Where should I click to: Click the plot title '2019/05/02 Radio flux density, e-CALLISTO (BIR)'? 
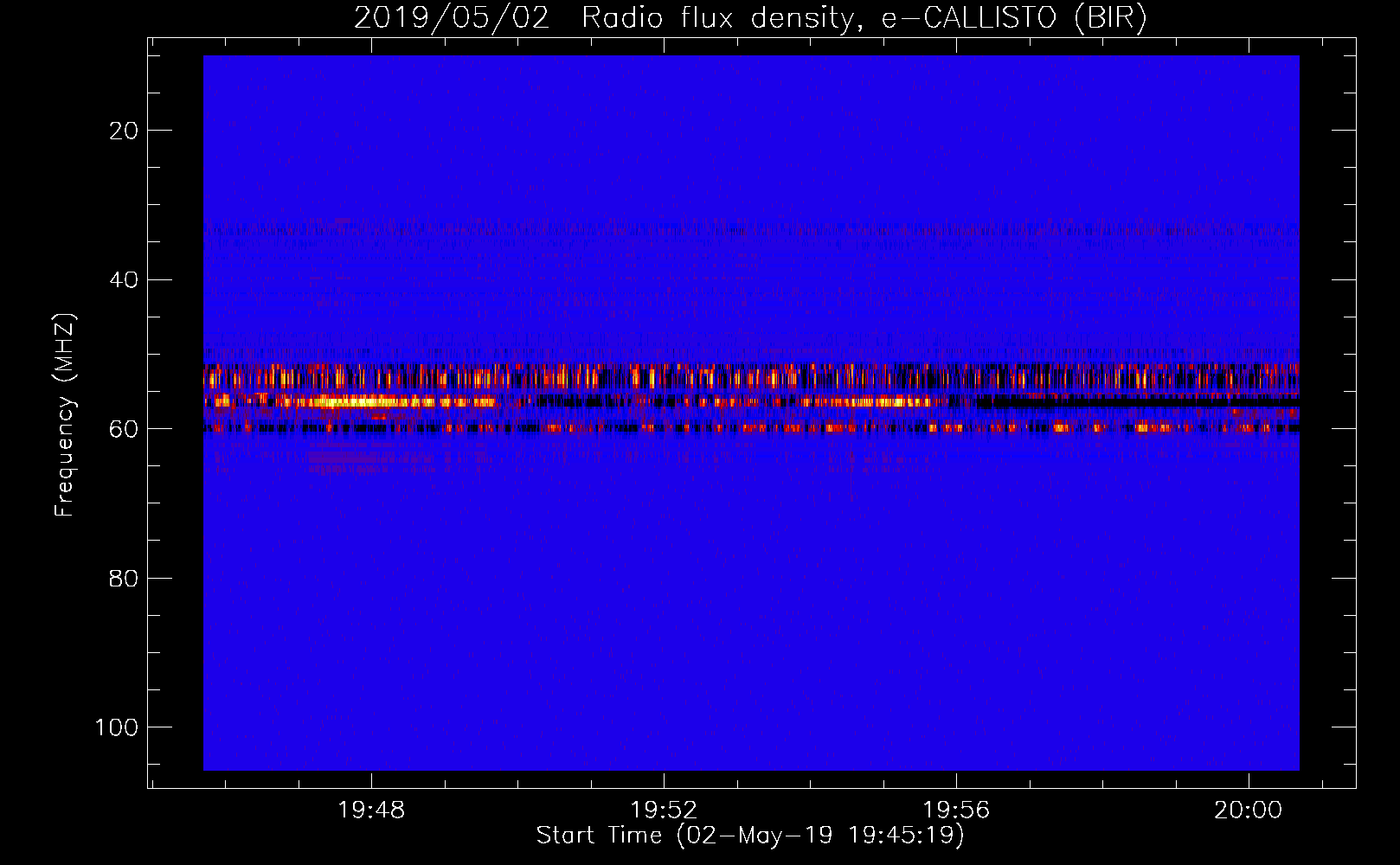750,17
